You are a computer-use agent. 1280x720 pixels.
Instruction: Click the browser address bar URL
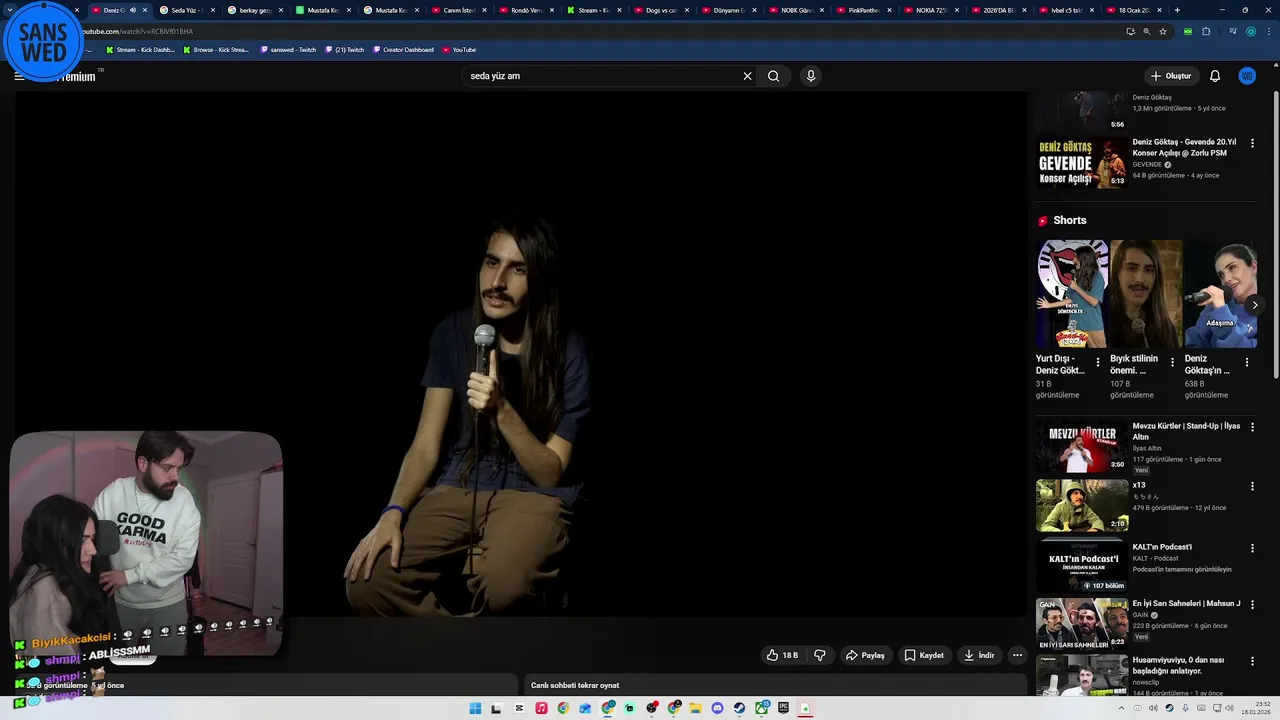(x=137, y=31)
